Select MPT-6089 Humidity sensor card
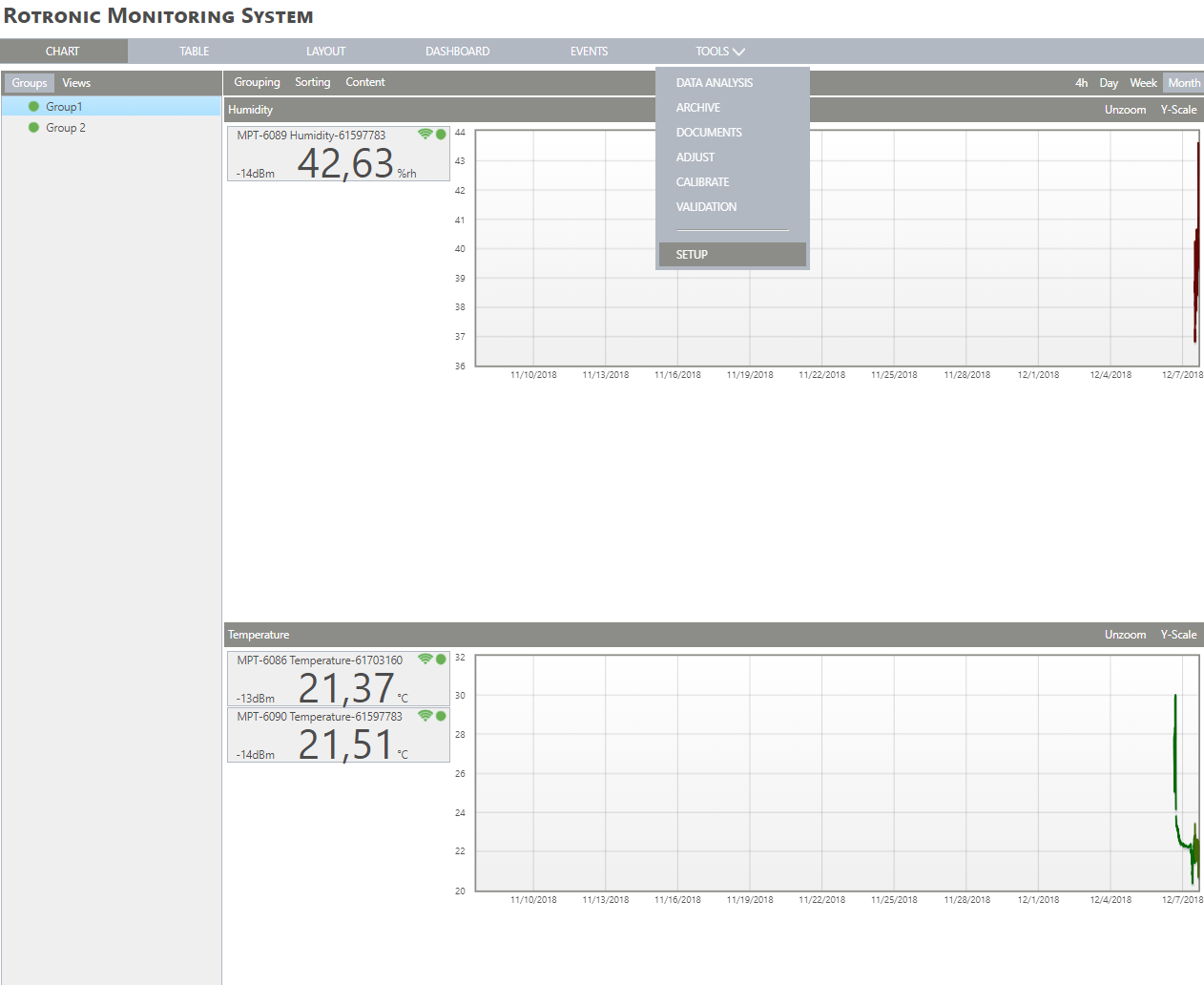The height and width of the screenshot is (985, 1204). pos(338,154)
